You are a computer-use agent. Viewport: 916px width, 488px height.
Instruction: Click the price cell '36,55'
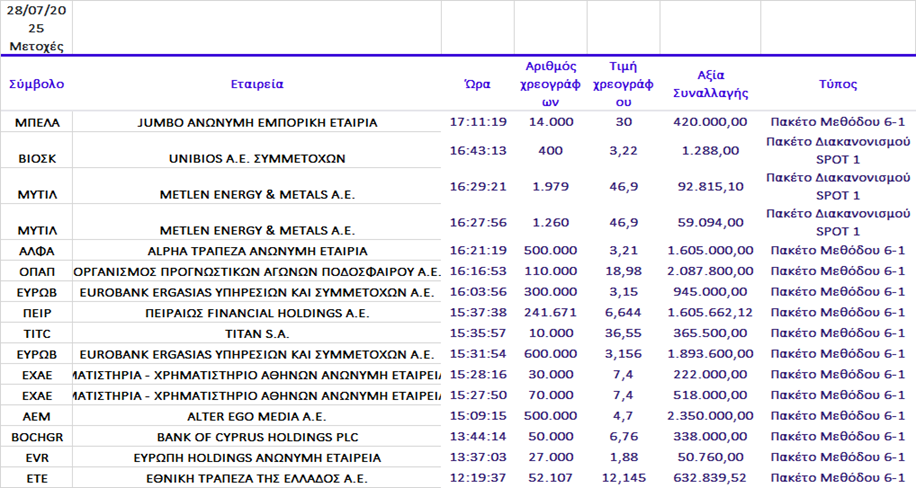tap(623, 333)
